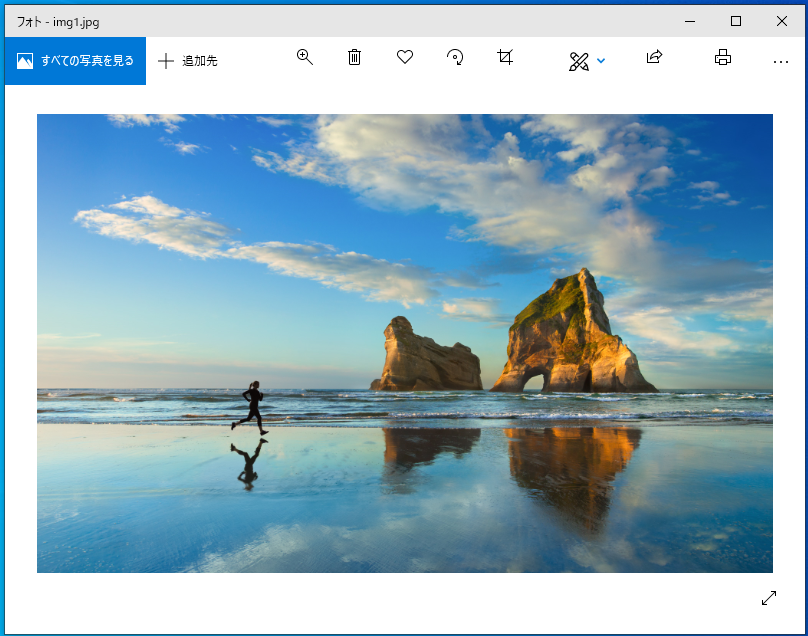Viewport: 808px width, 636px height.
Task: Add photo to favorites heart icon
Action: [x=405, y=57]
